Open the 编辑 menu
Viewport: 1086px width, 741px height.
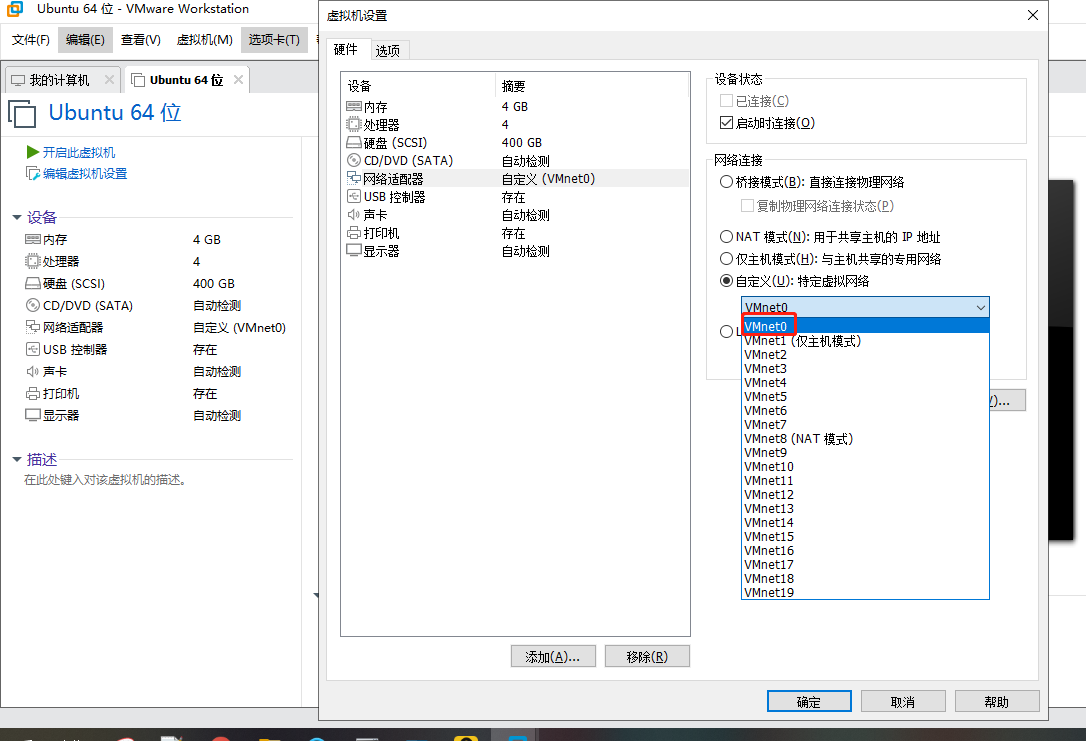pos(85,40)
